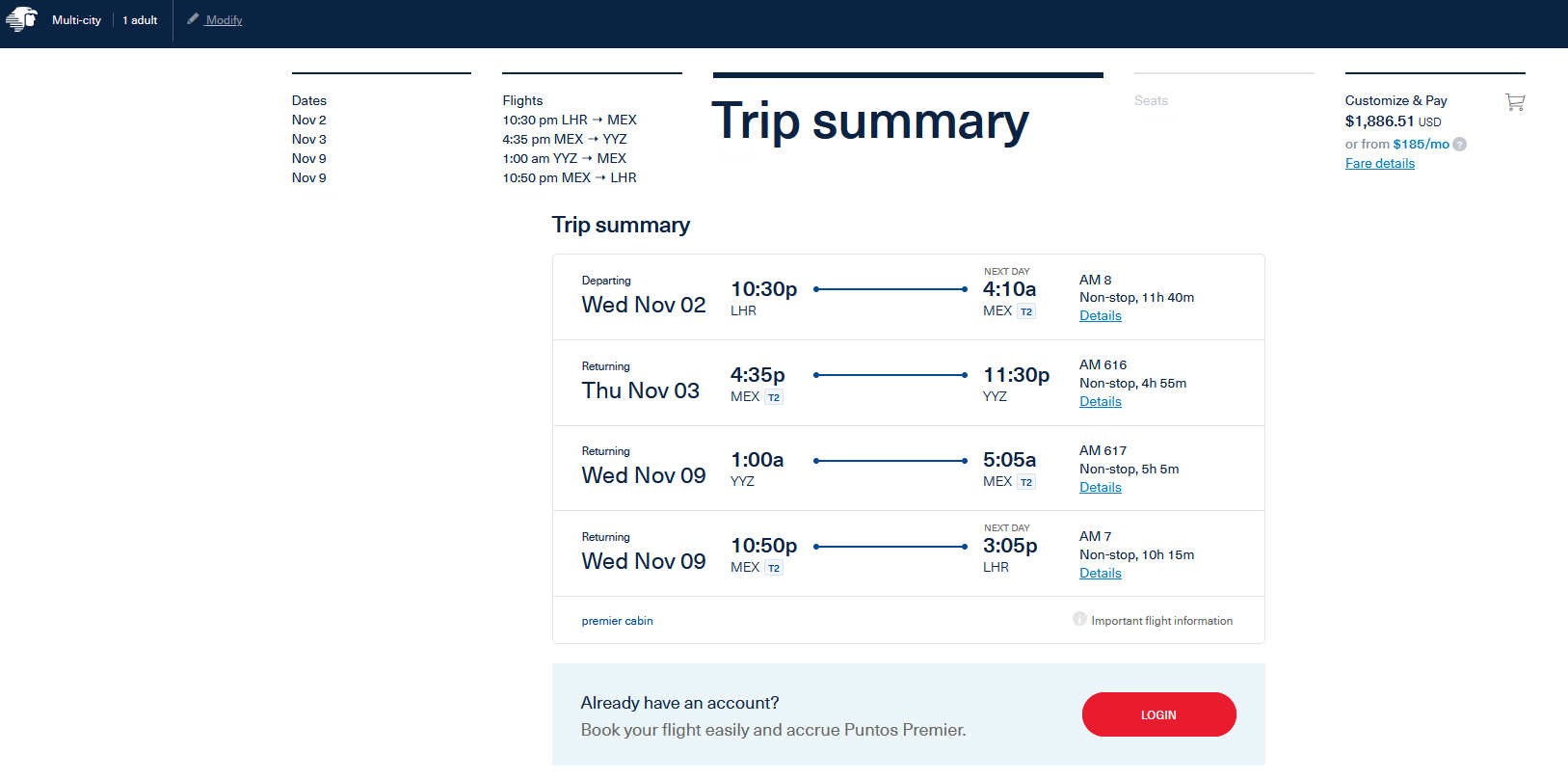Open the Fare details link
Screen dimensions: 1568x780
click(1380, 163)
